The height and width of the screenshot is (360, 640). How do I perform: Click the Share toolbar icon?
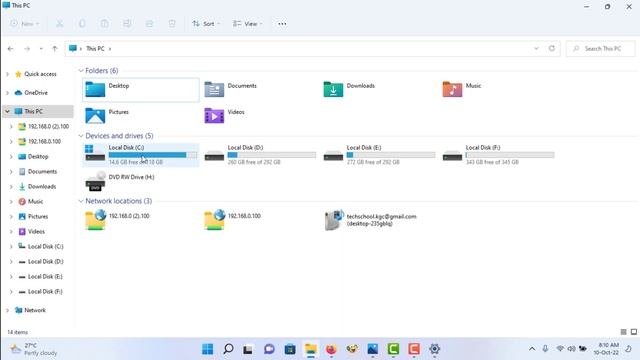point(149,24)
